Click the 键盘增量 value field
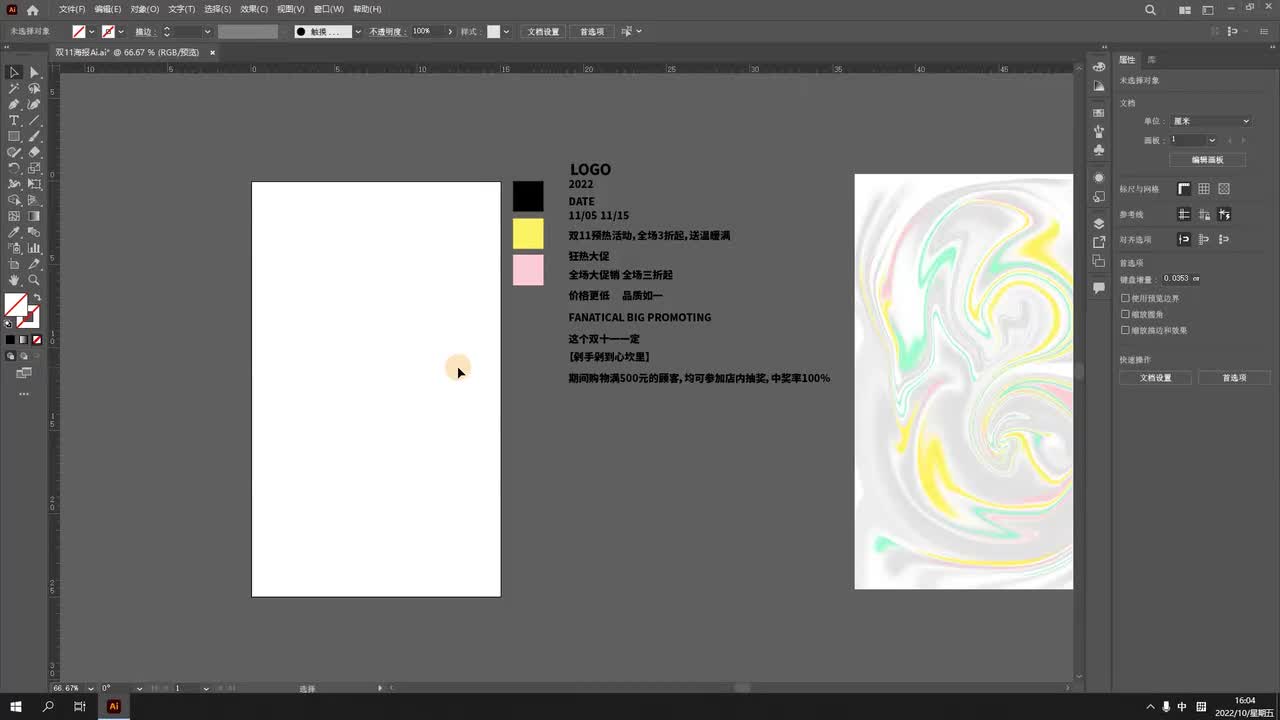 (1181, 279)
